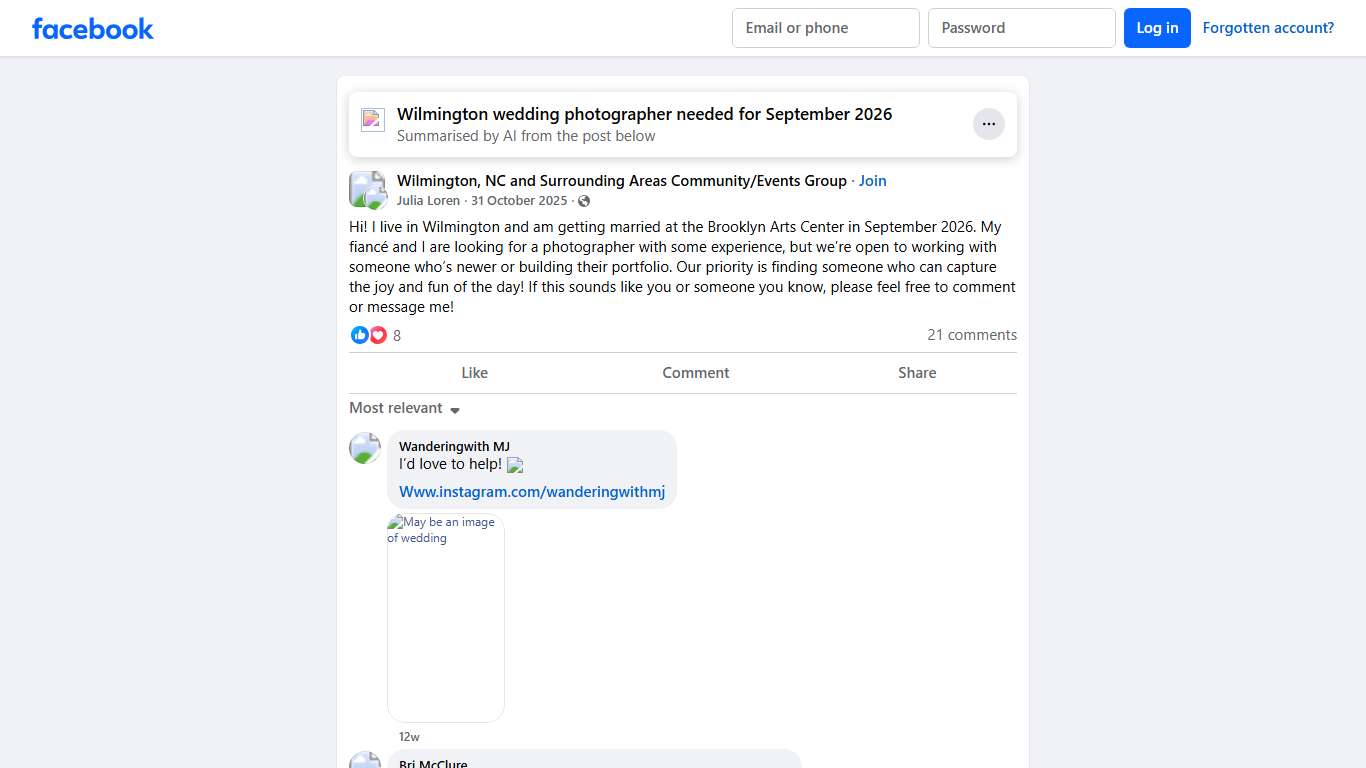The image size is (1366, 768).
Task: Click the public globe privacy icon
Action: click(584, 201)
